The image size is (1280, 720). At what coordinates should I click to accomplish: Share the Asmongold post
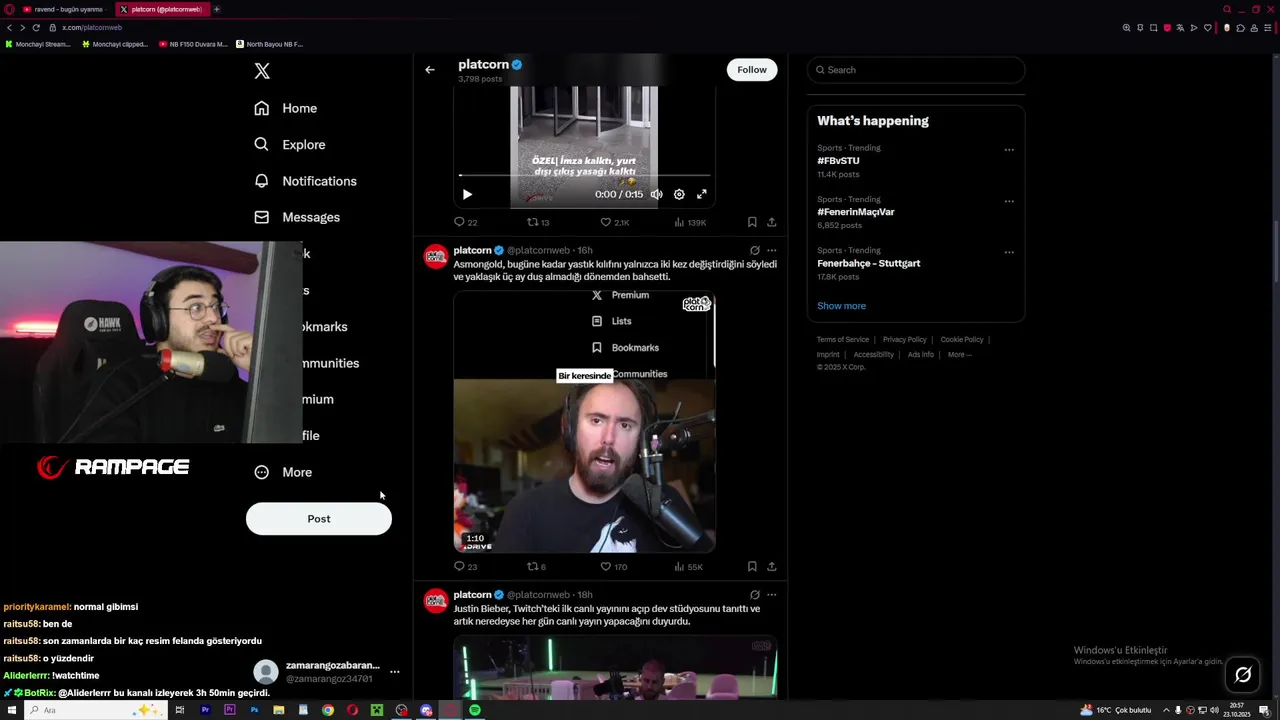pos(772,566)
